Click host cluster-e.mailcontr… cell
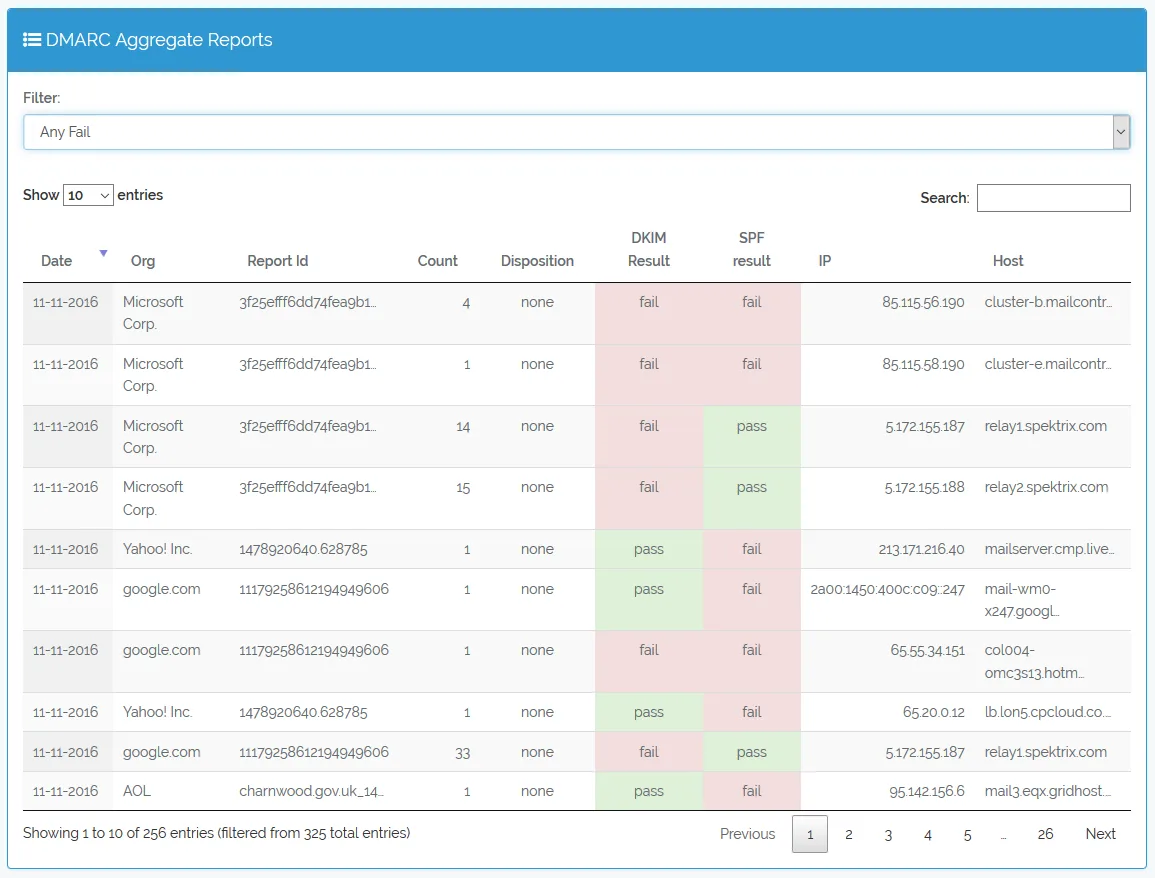Screen dimensions: 1155x878 click(x=1048, y=364)
